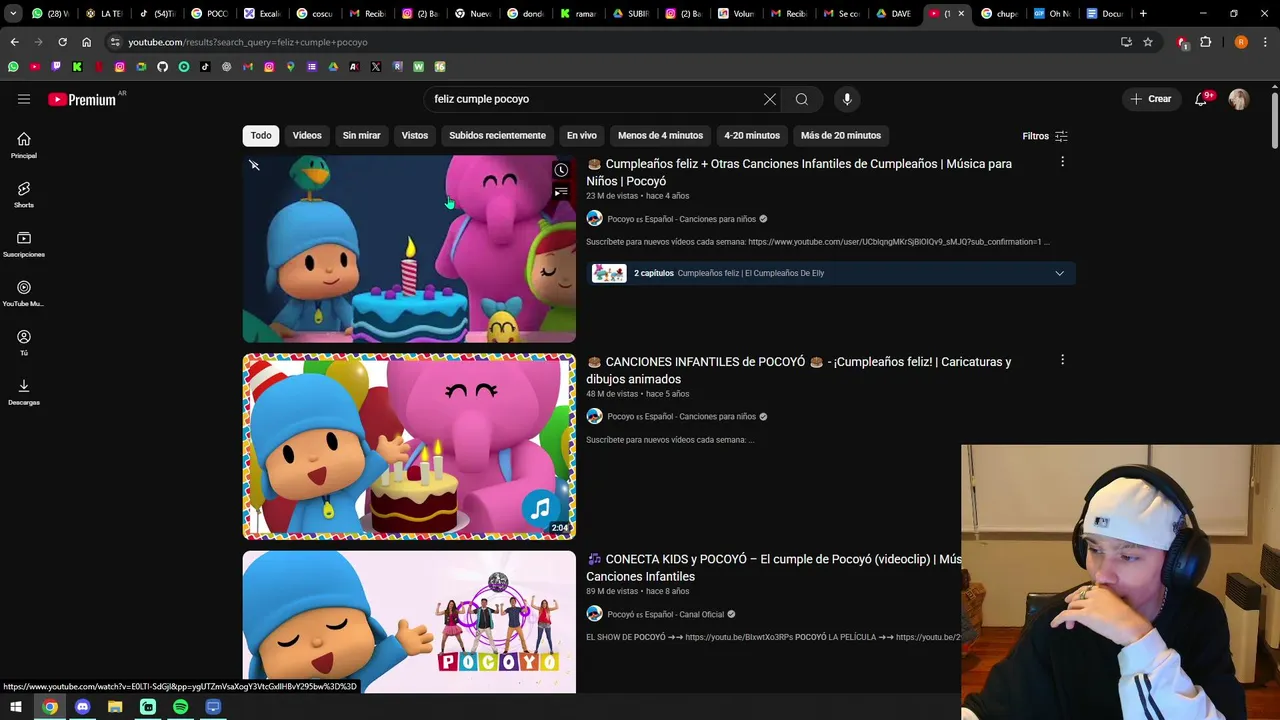
Task: Select the 4-20 minutos chip
Action: click(x=752, y=136)
